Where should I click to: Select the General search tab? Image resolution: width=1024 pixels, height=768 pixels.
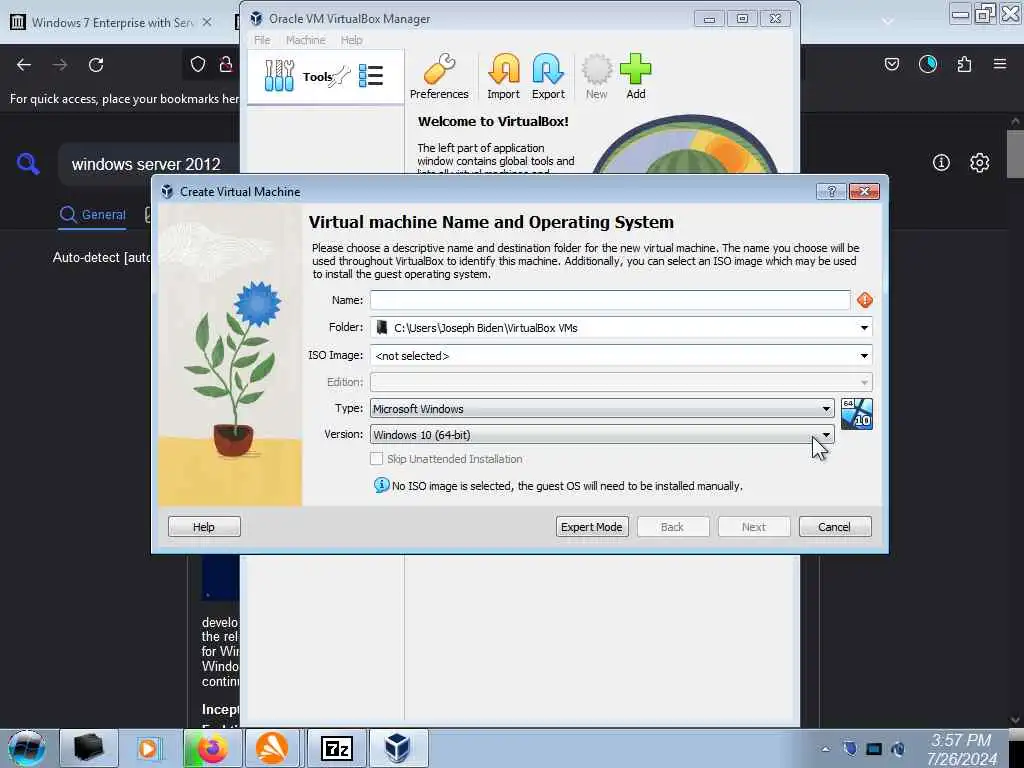(x=92, y=215)
